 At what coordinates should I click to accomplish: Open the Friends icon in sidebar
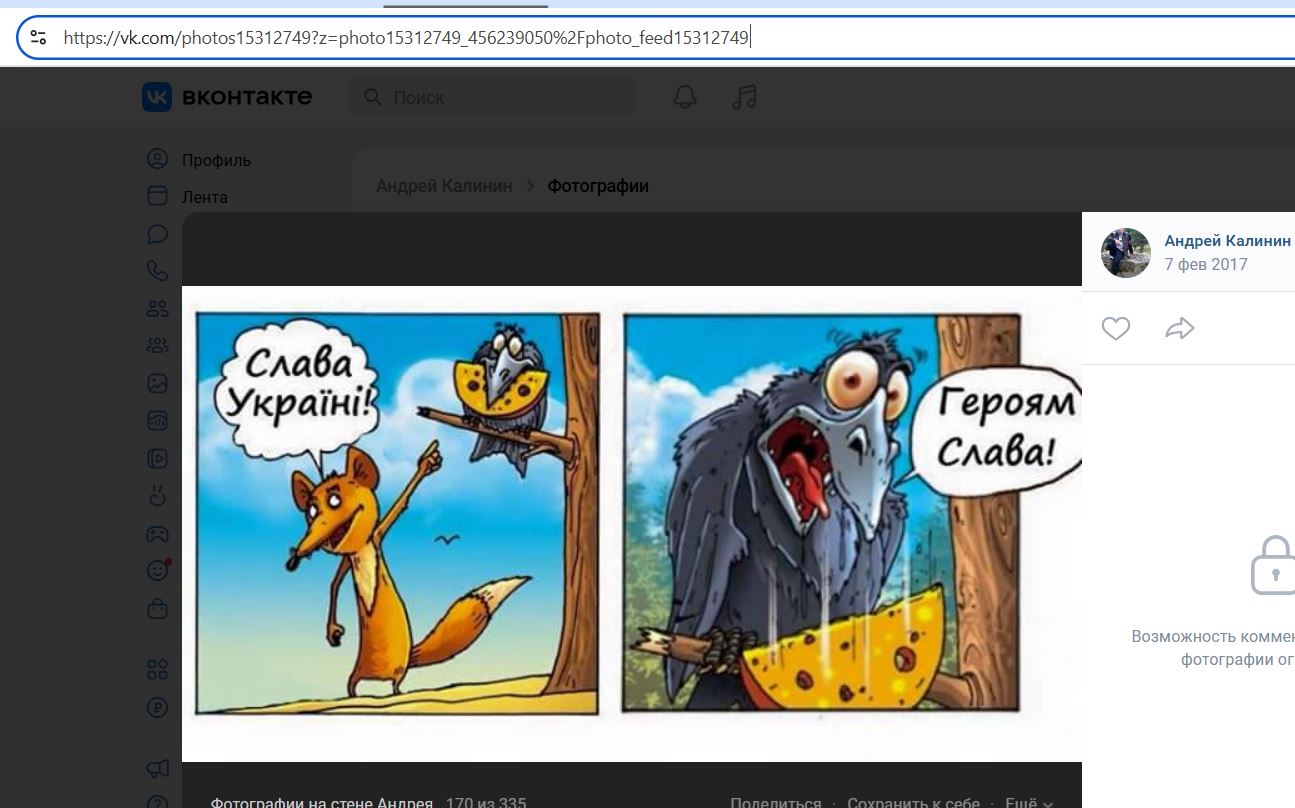click(x=157, y=308)
